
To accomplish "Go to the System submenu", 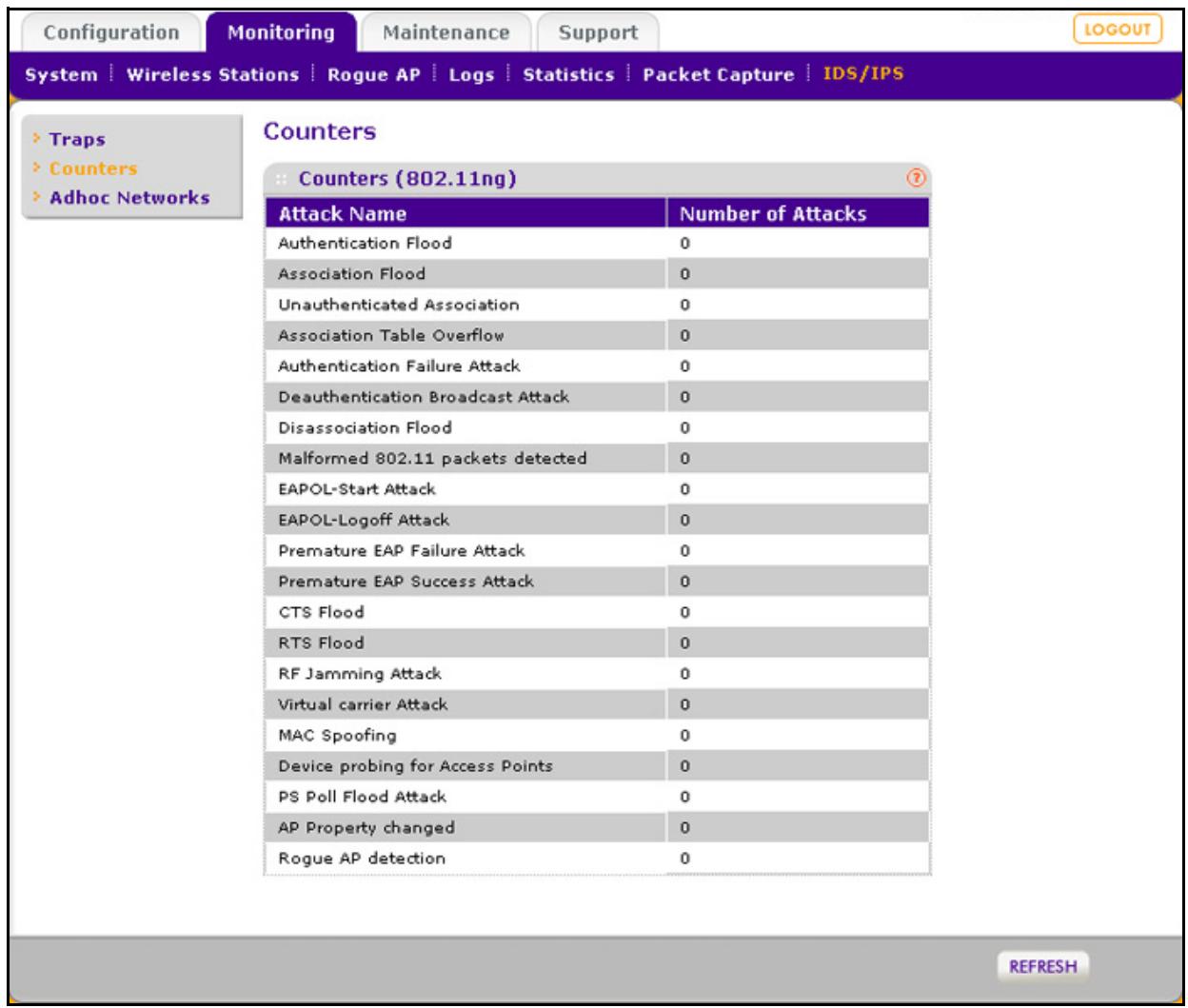I will (61, 74).
